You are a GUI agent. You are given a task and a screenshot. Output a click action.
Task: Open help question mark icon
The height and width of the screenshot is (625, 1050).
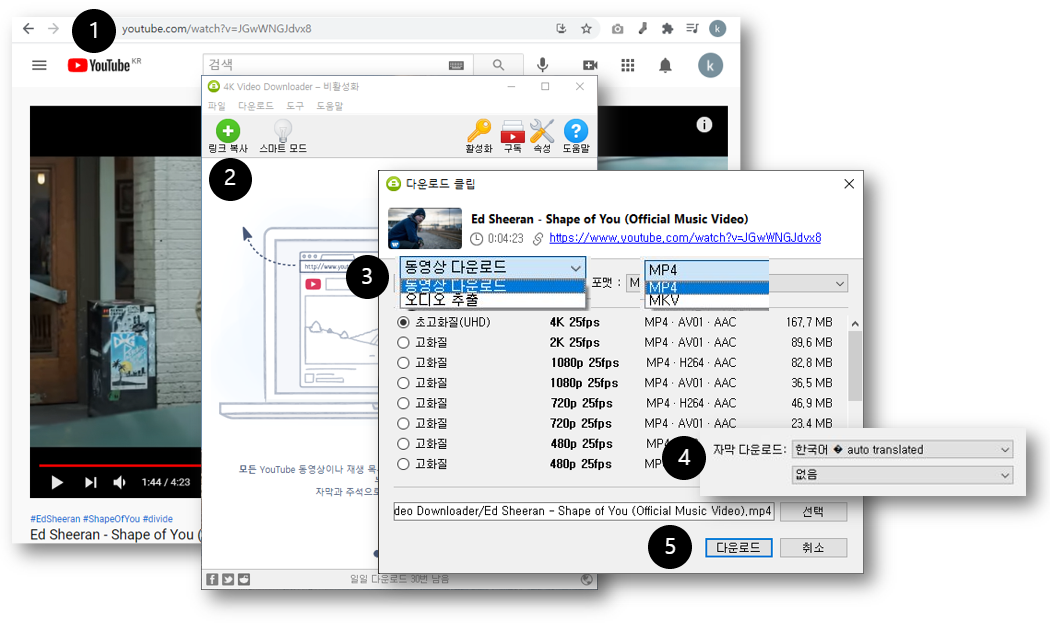coord(575,136)
